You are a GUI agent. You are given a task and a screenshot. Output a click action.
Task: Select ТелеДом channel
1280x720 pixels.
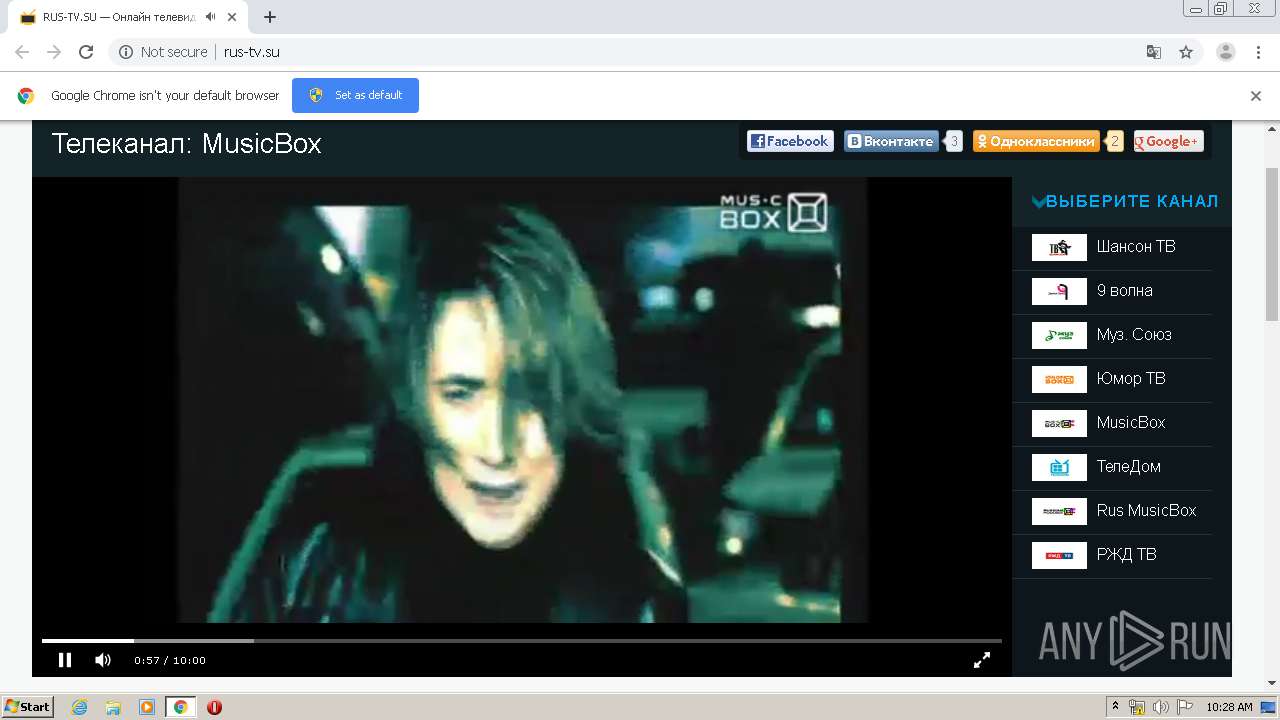[x=1129, y=467]
